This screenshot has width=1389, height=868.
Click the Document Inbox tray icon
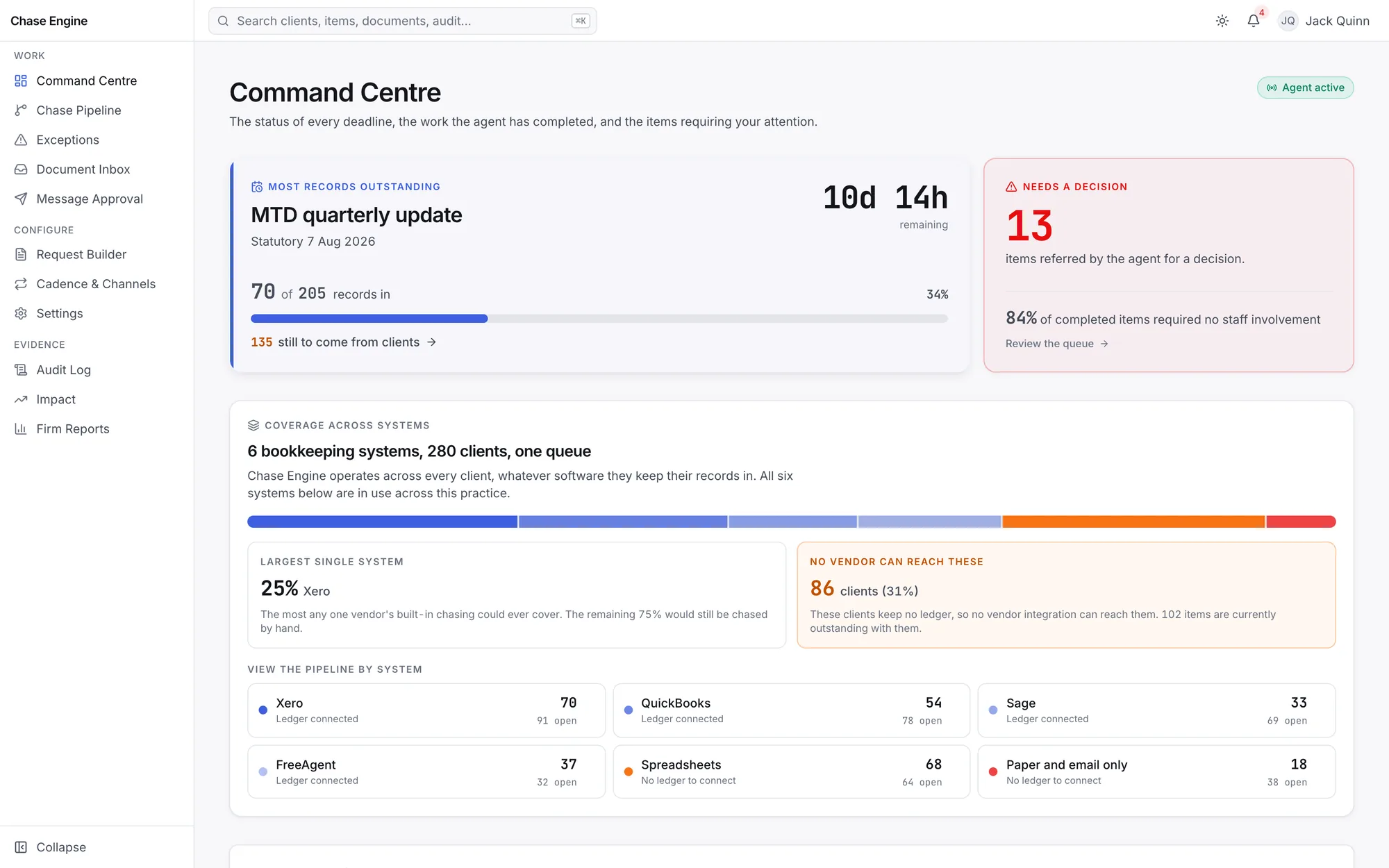[x=21, y=169]
